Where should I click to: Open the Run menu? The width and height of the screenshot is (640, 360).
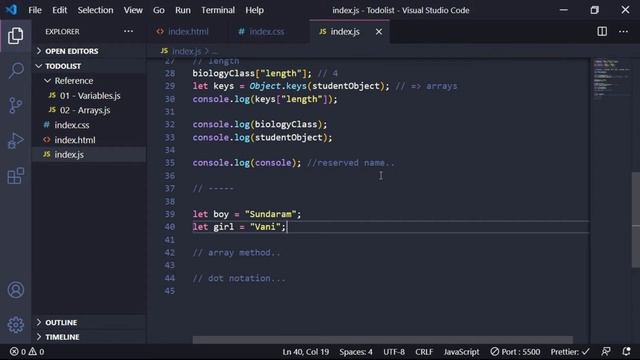183,10
